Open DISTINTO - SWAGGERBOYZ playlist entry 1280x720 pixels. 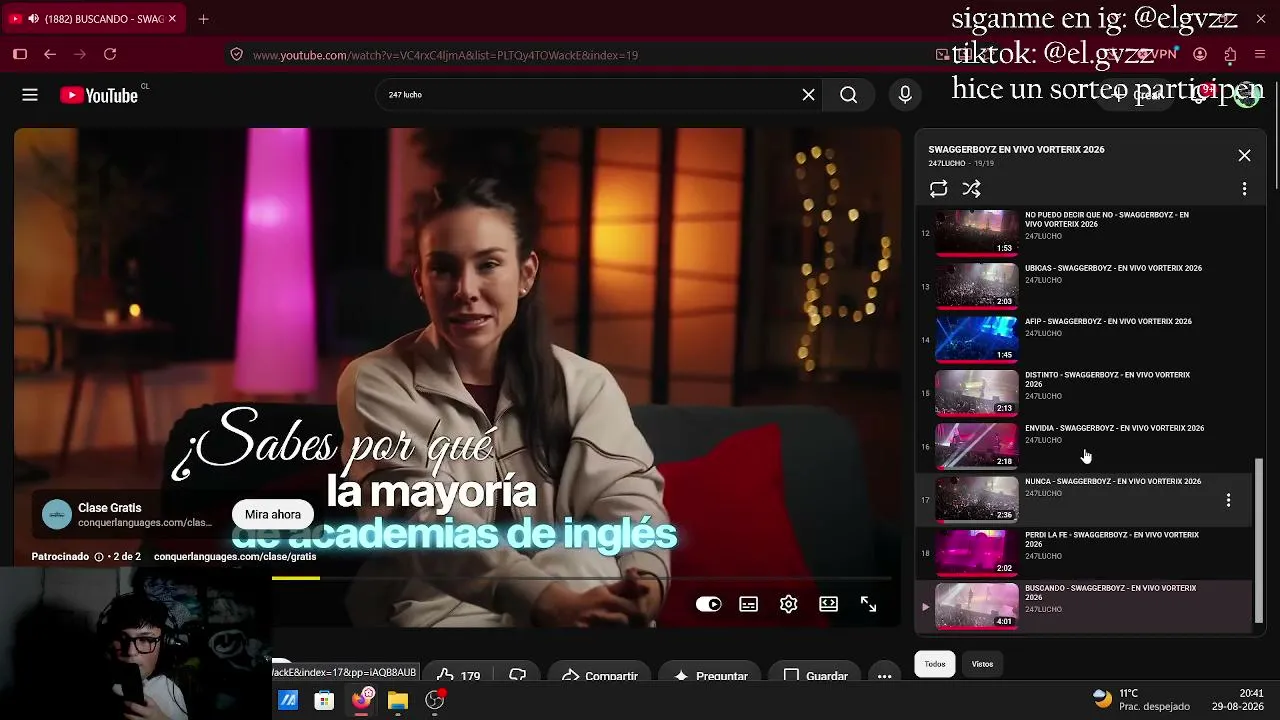coord(1085,393)
